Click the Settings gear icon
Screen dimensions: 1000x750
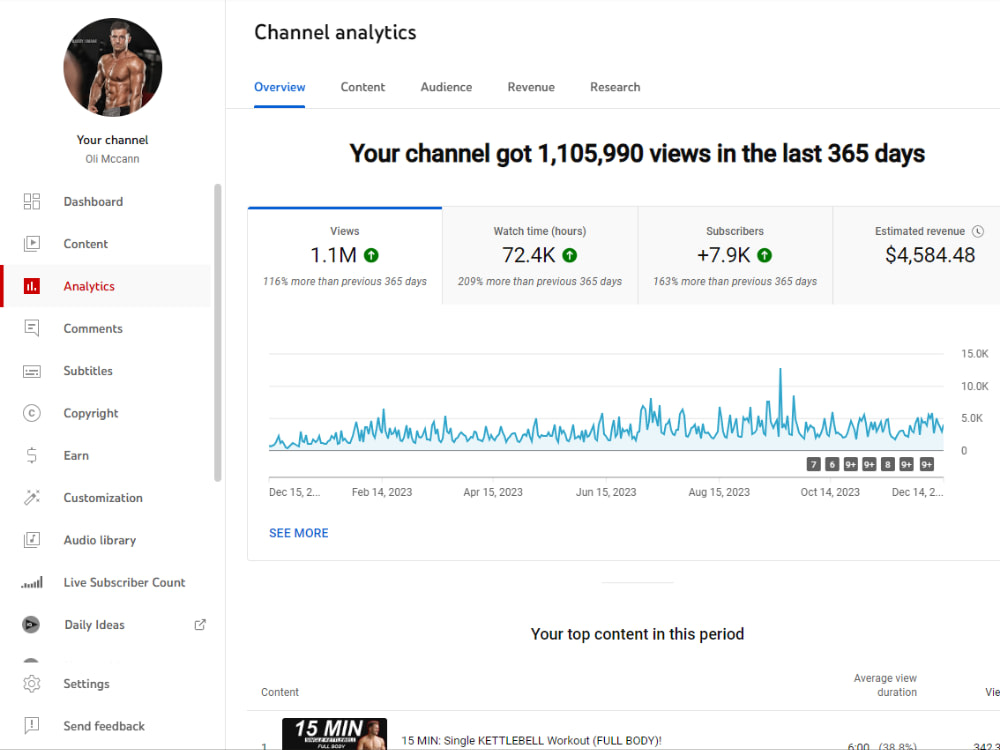[x=31, y=684]
